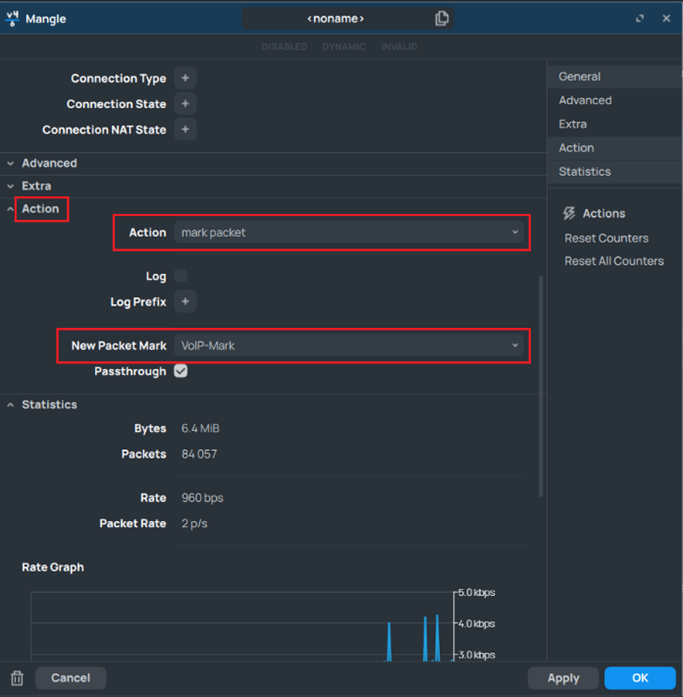Go to the Extra tab in sidebar
Viewport: 683px width, 697px height.
click(x=573, y=124)
